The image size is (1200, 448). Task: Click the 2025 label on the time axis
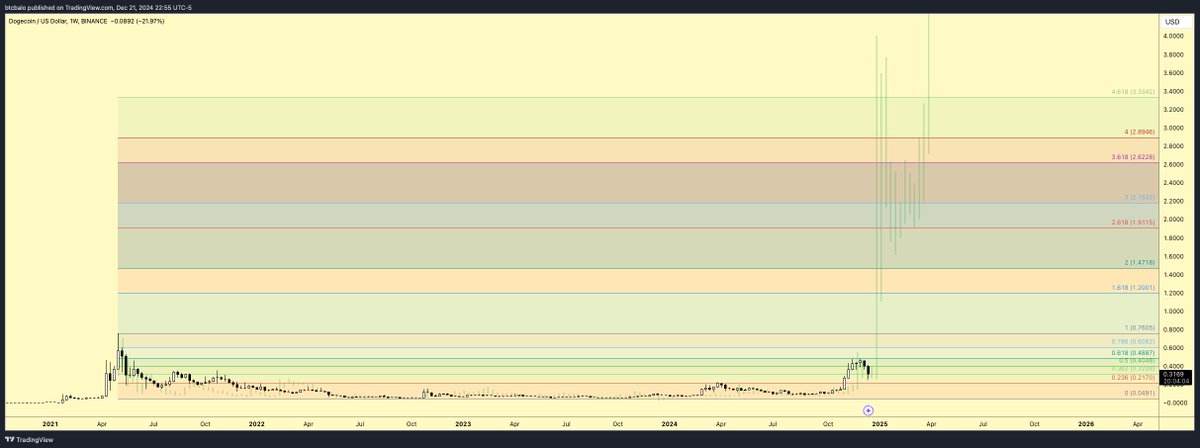879,424
